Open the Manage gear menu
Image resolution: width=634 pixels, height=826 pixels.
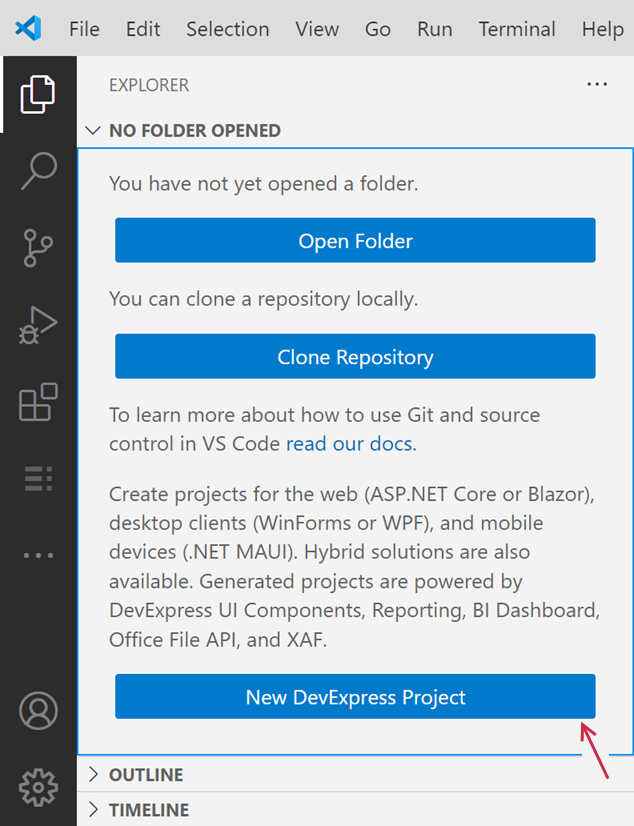tap(38, 788)
